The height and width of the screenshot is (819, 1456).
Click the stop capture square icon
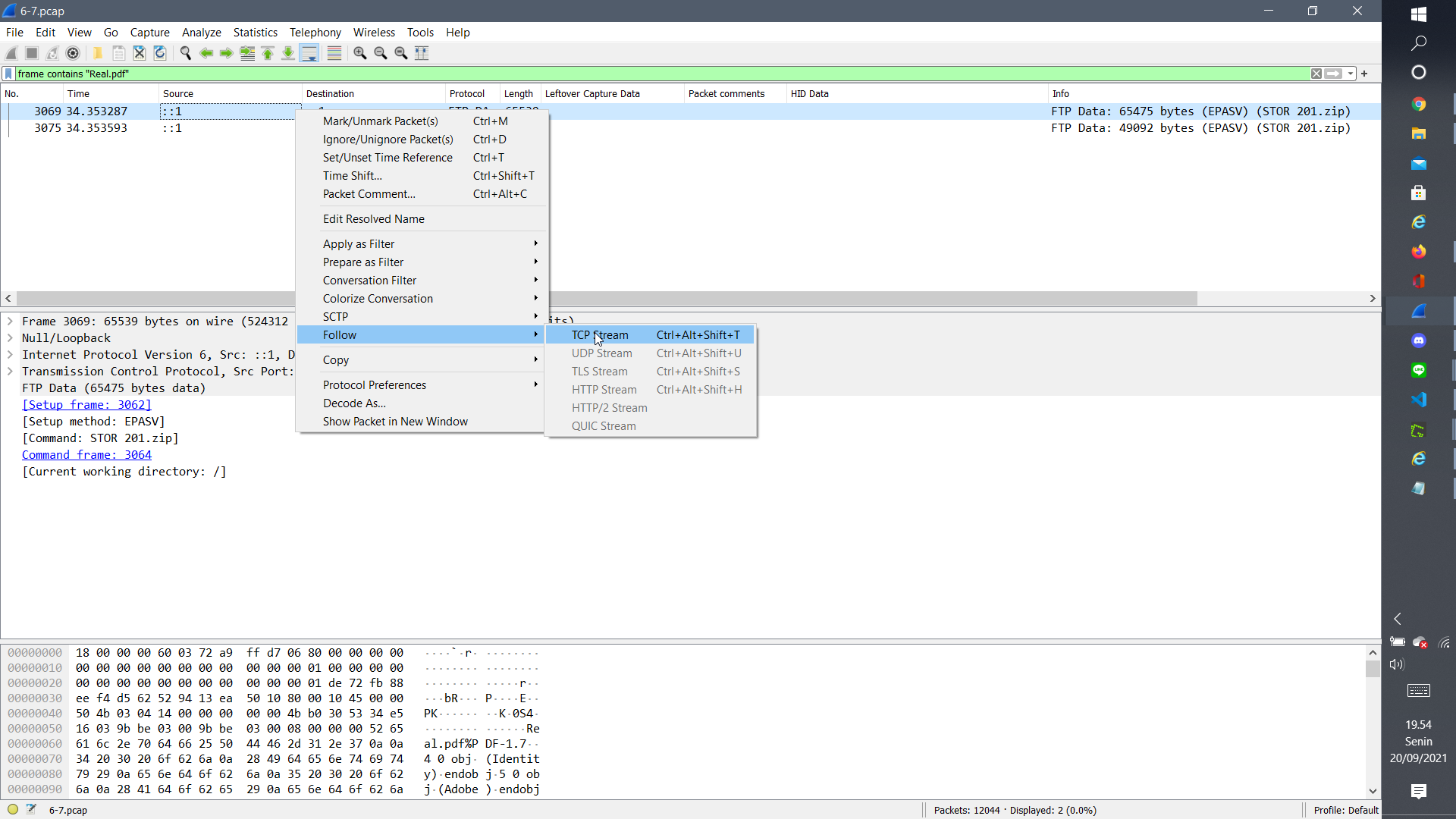(32, 53)
